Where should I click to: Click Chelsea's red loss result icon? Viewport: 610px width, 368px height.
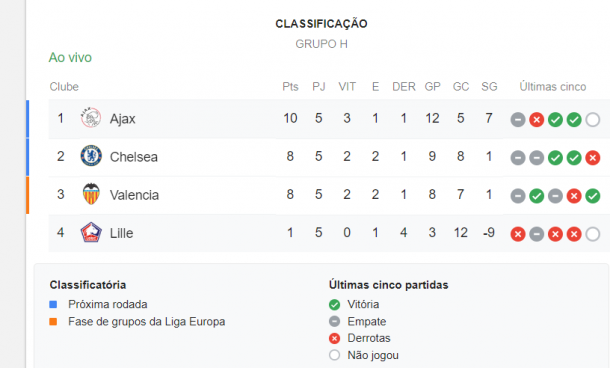[592, 158]
